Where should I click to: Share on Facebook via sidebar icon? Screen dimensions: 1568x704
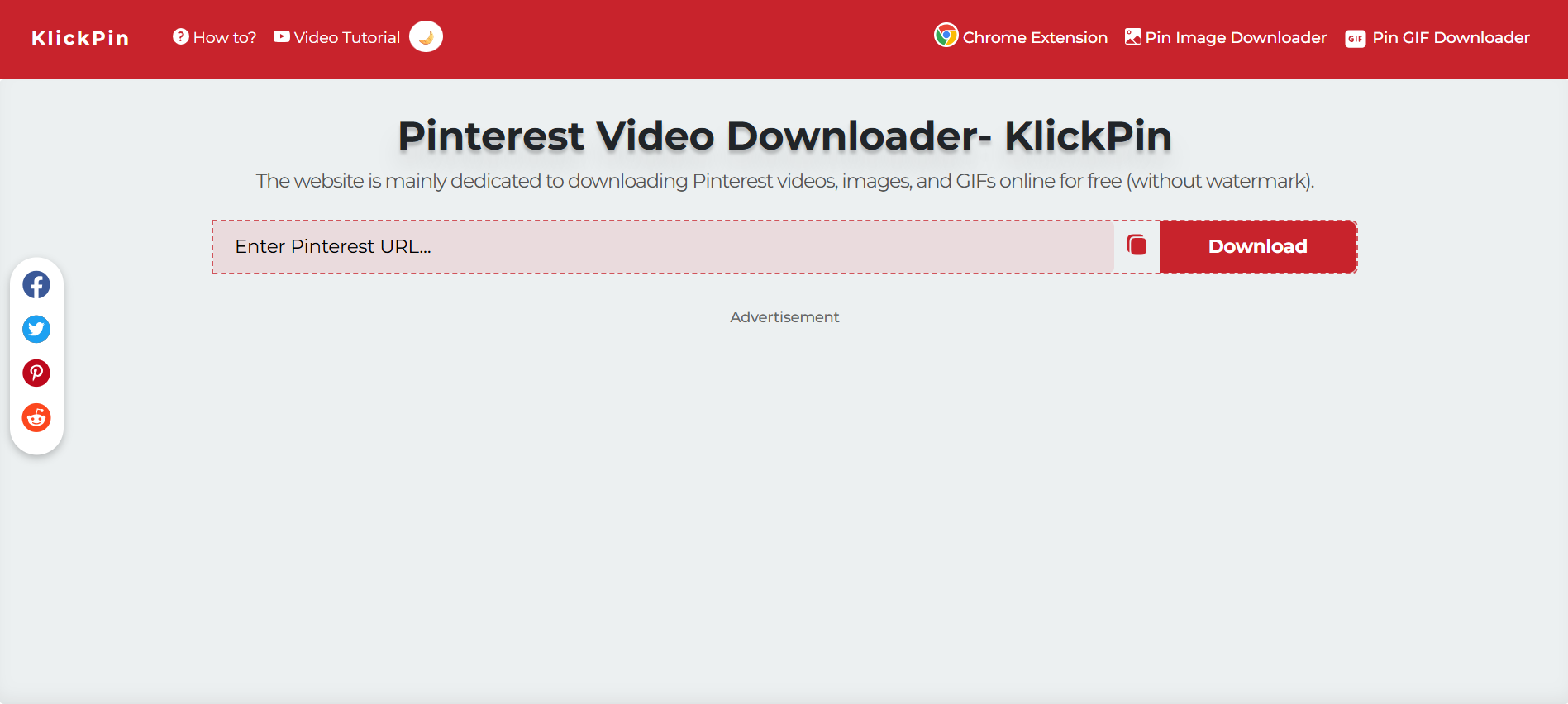click(36, 285)
